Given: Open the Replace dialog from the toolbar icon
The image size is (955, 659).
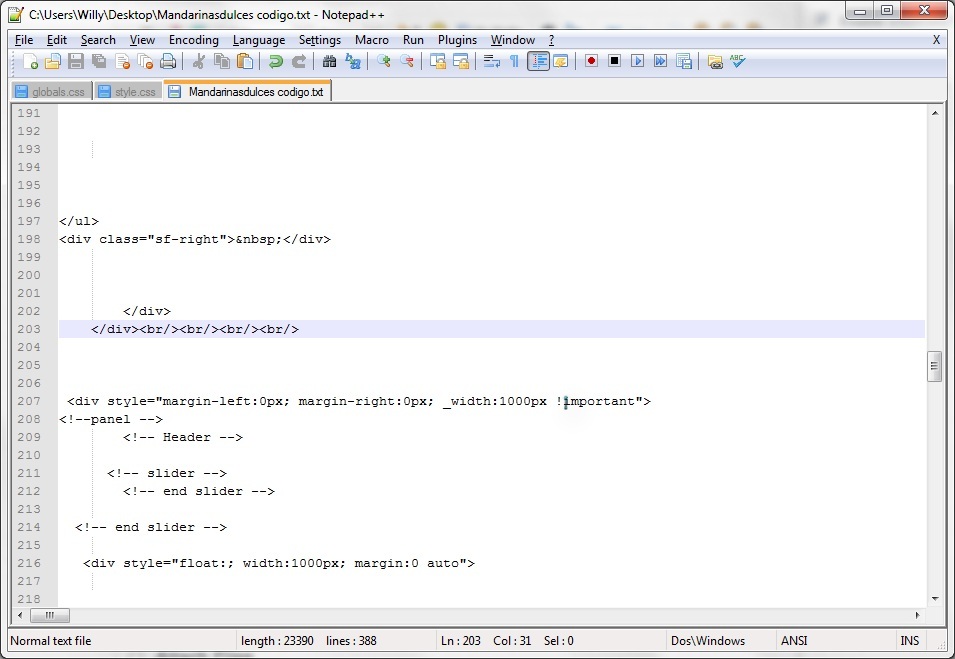Looking at the screenshot, I should click(x=353, y=61).
